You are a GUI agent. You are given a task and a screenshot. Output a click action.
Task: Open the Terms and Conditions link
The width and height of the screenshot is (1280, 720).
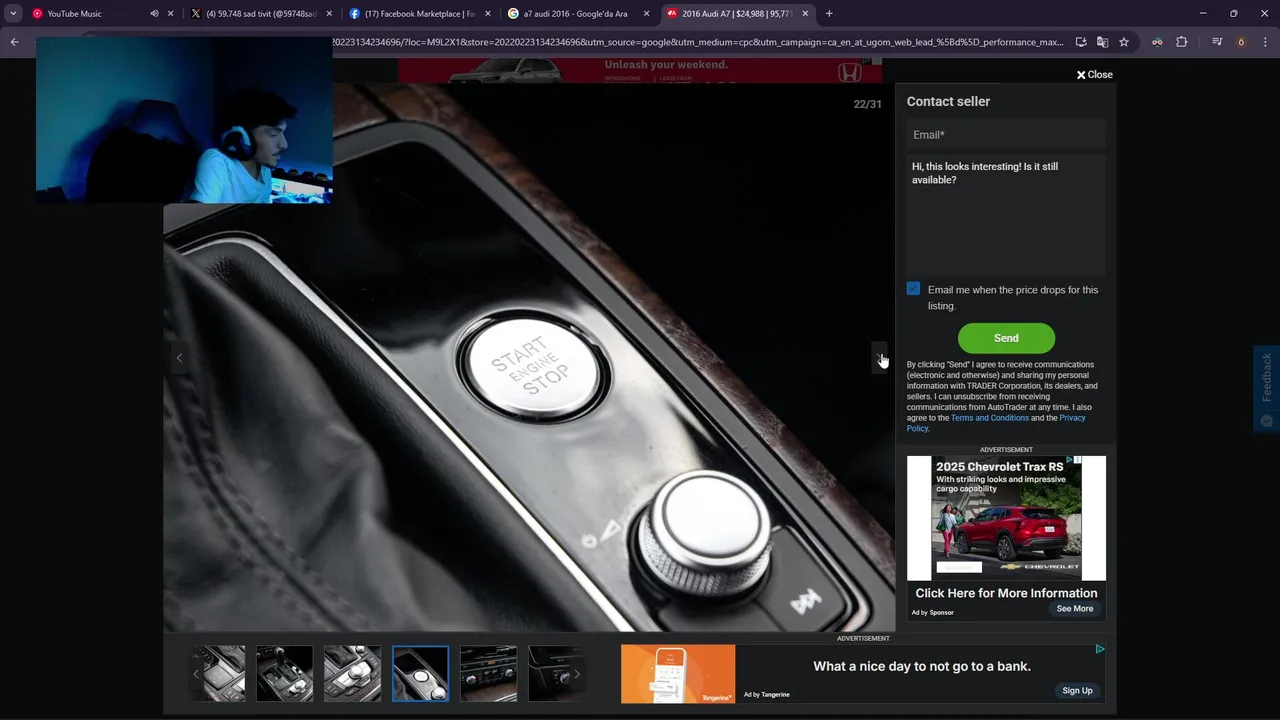pyautogui.click(x=989, y=418)
